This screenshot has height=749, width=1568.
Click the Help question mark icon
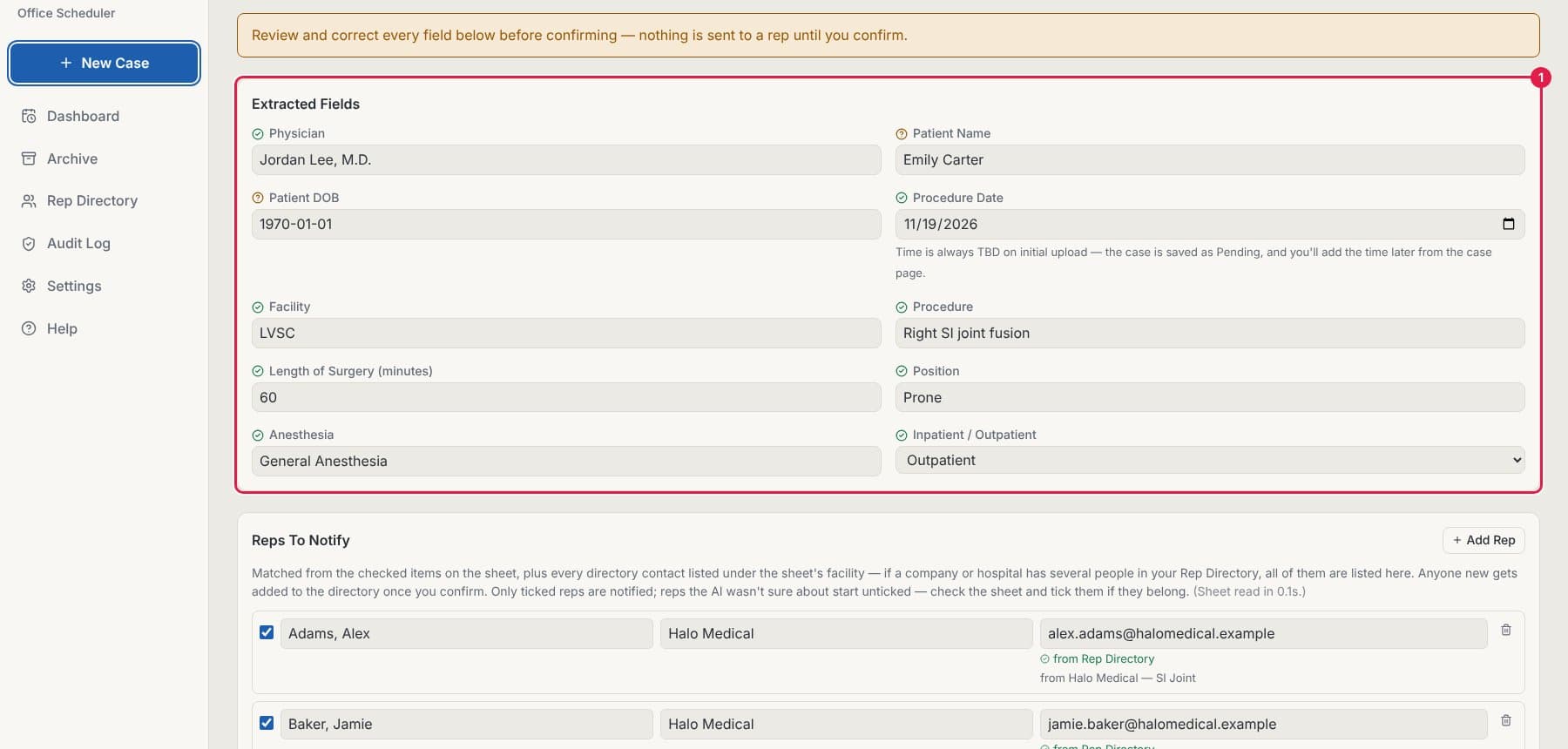pos(29,328)
